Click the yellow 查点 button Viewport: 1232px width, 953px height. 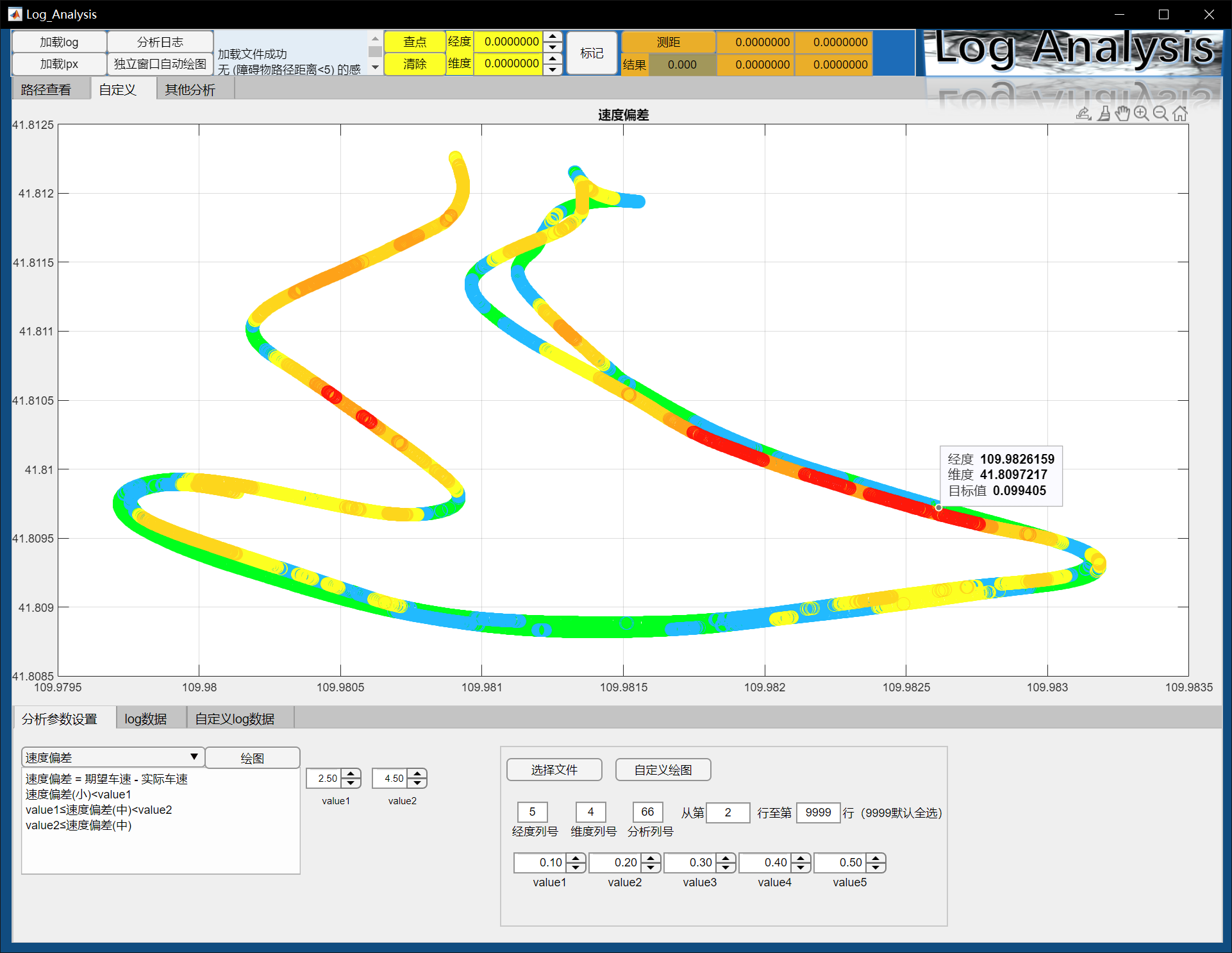415,42
